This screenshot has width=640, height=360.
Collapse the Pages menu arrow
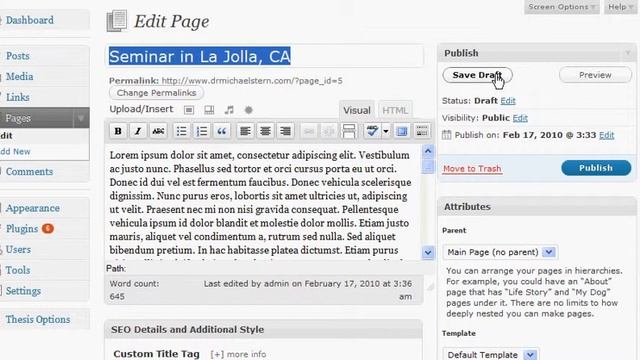point(81,118)
